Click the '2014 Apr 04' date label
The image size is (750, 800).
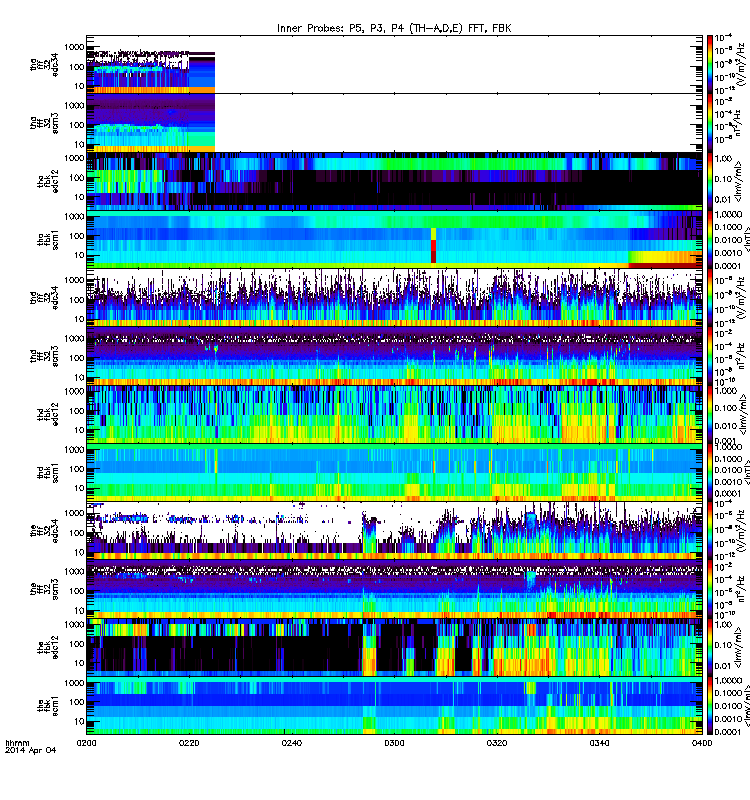(31, 750)
